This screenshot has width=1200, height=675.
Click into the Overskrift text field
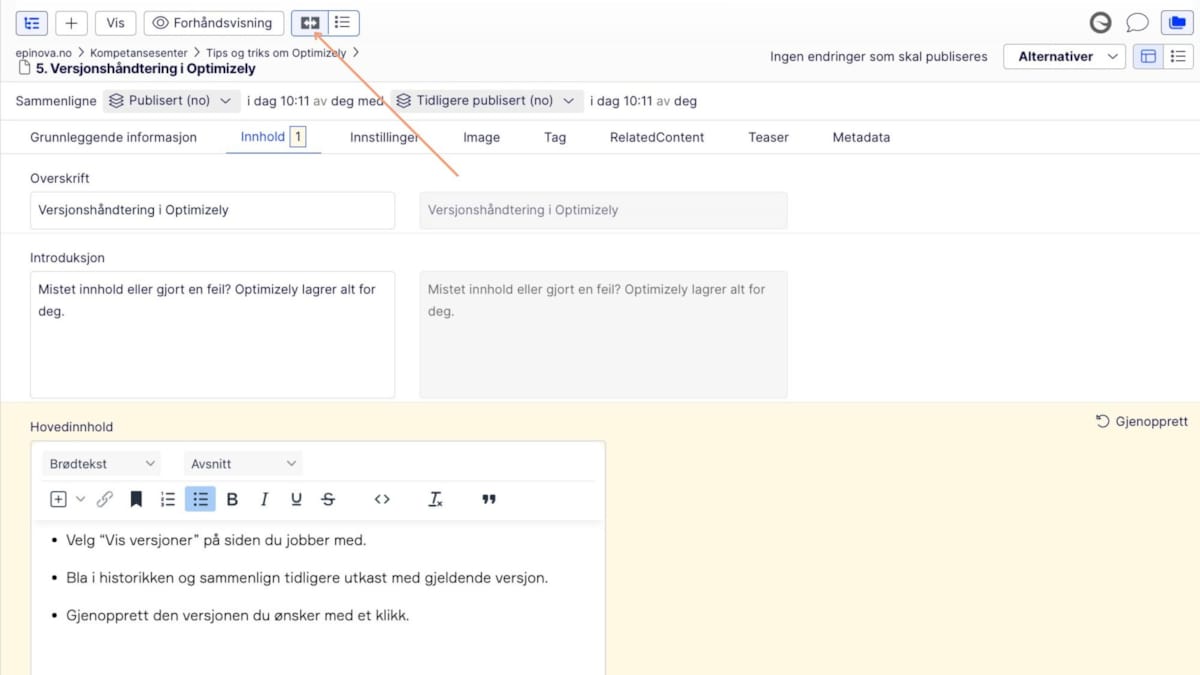(x=212, y=210)
